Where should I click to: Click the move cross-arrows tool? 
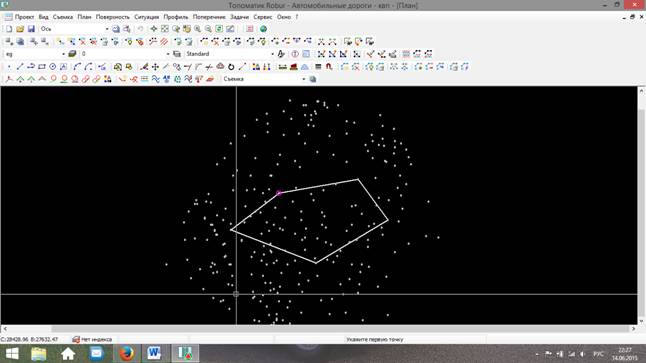tap(155, 67)
